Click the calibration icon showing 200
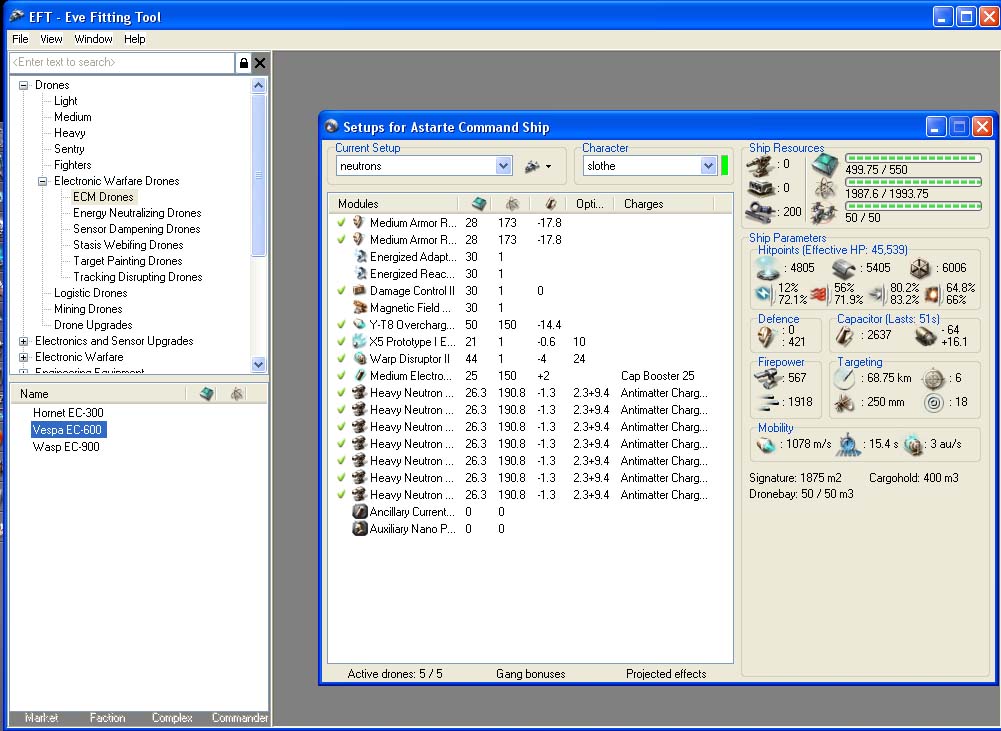1001x731 pixels. 760,211
